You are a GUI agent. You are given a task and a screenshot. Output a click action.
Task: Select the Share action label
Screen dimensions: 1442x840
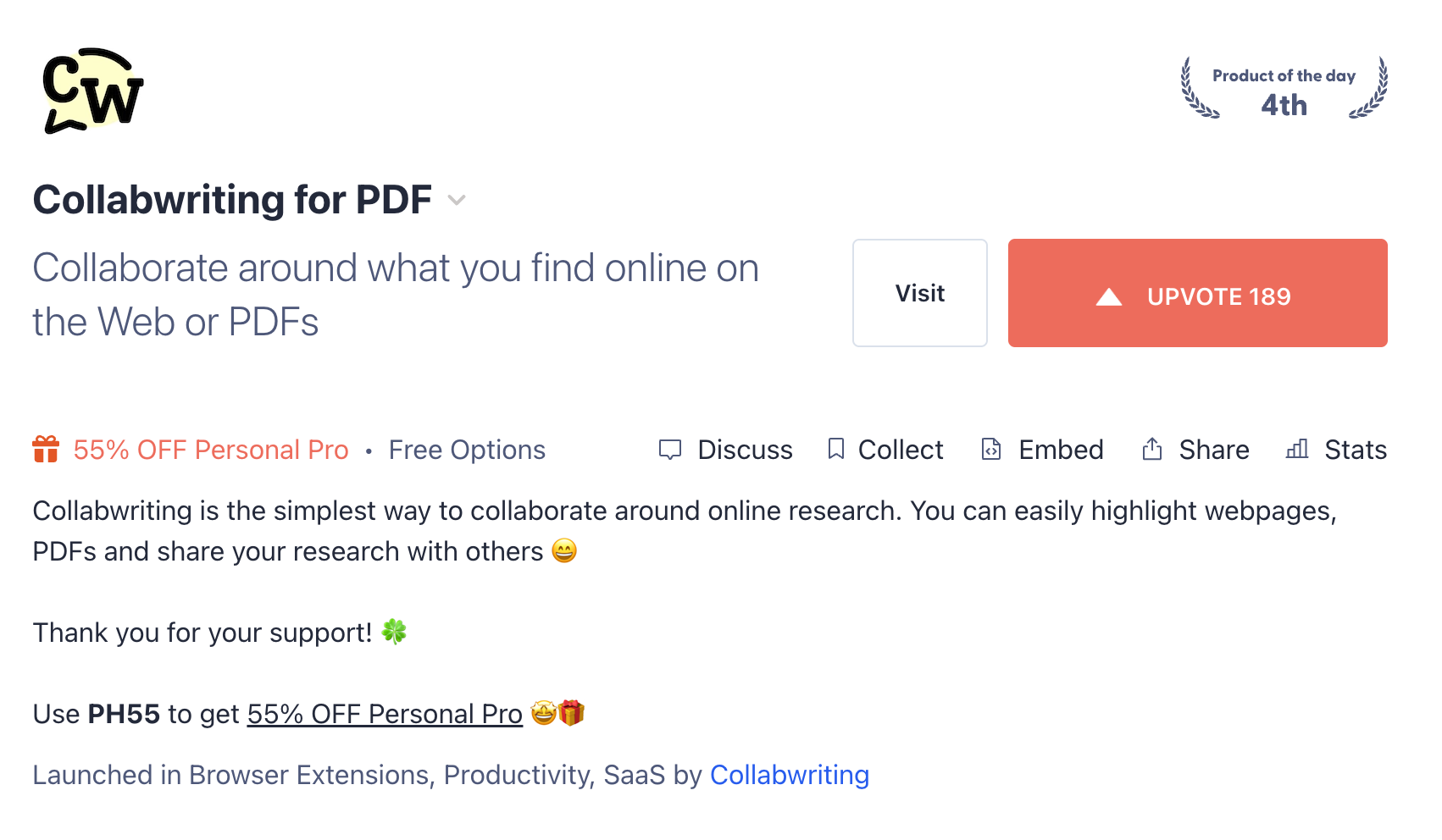tap(1213, 450)
